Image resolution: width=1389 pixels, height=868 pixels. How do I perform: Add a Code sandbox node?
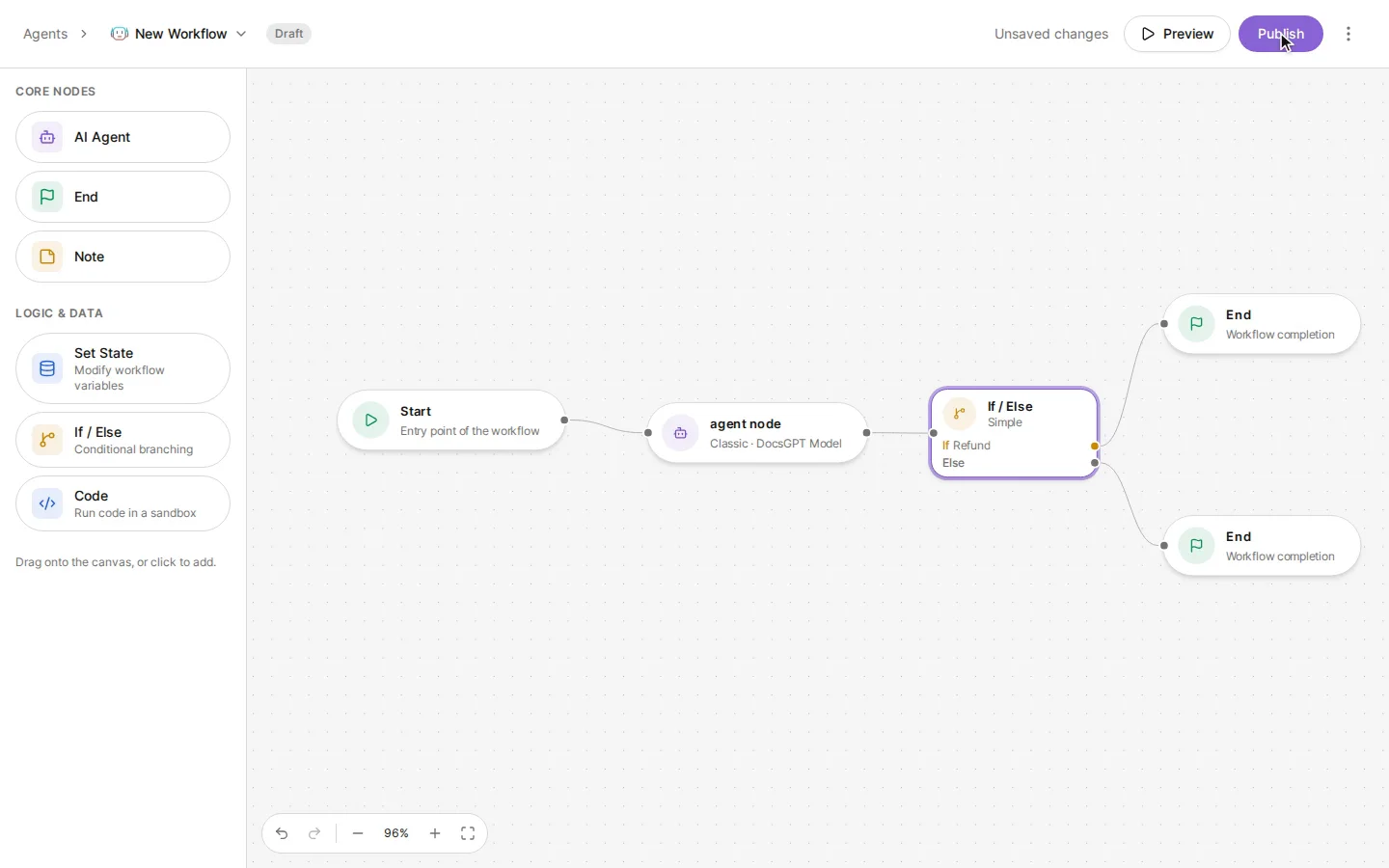[123, 503]
